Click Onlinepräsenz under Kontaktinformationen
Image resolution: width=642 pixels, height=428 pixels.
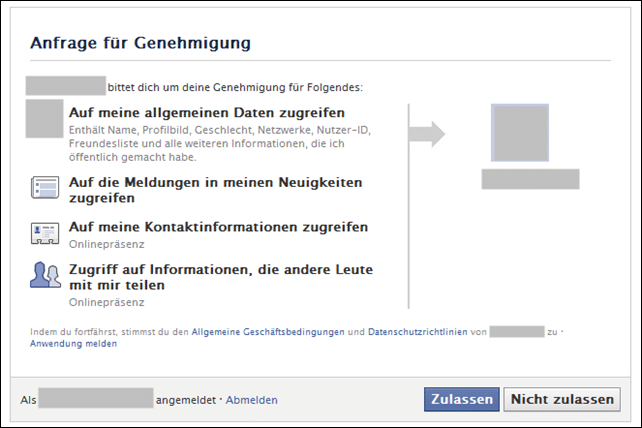[x=106, y=245]
